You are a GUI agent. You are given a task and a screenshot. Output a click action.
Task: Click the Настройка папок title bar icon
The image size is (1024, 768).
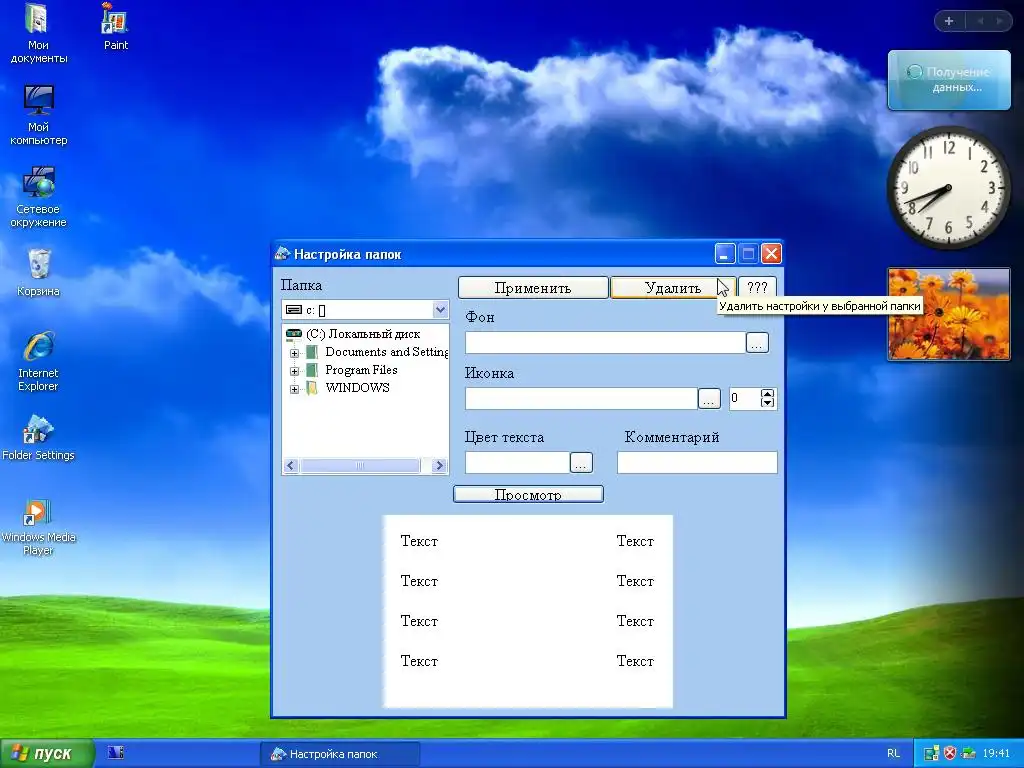point(282,253)
